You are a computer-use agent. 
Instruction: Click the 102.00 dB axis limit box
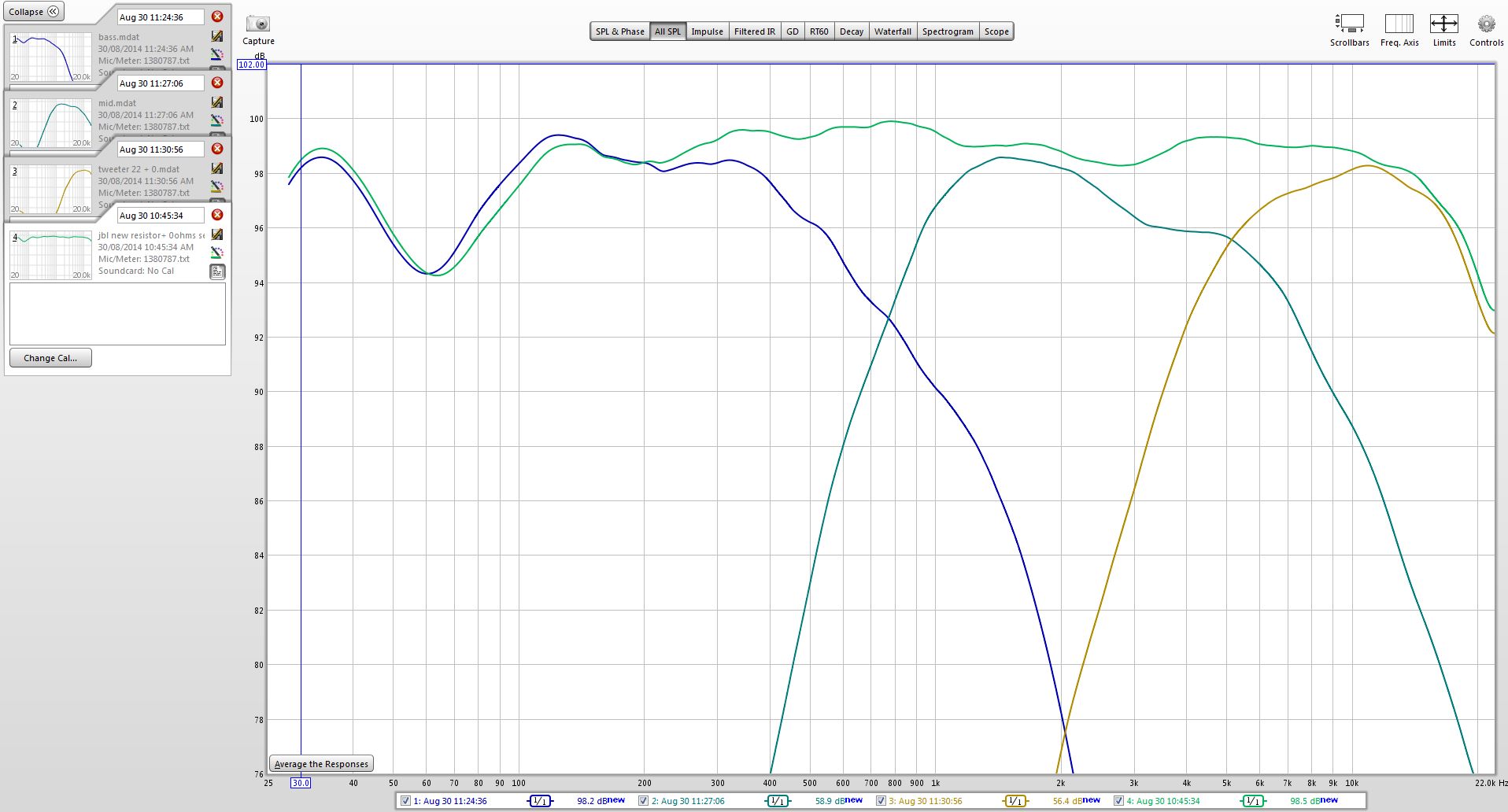point(252,65)
